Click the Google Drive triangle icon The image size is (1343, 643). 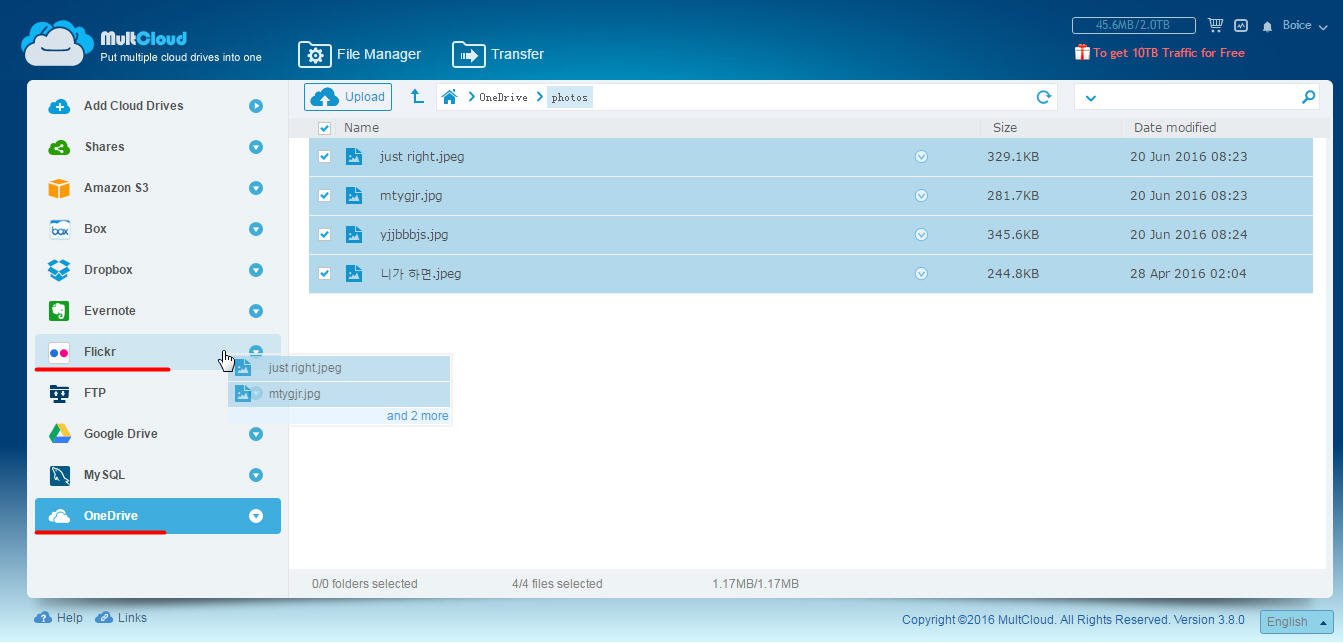click(x=59, y=434)
